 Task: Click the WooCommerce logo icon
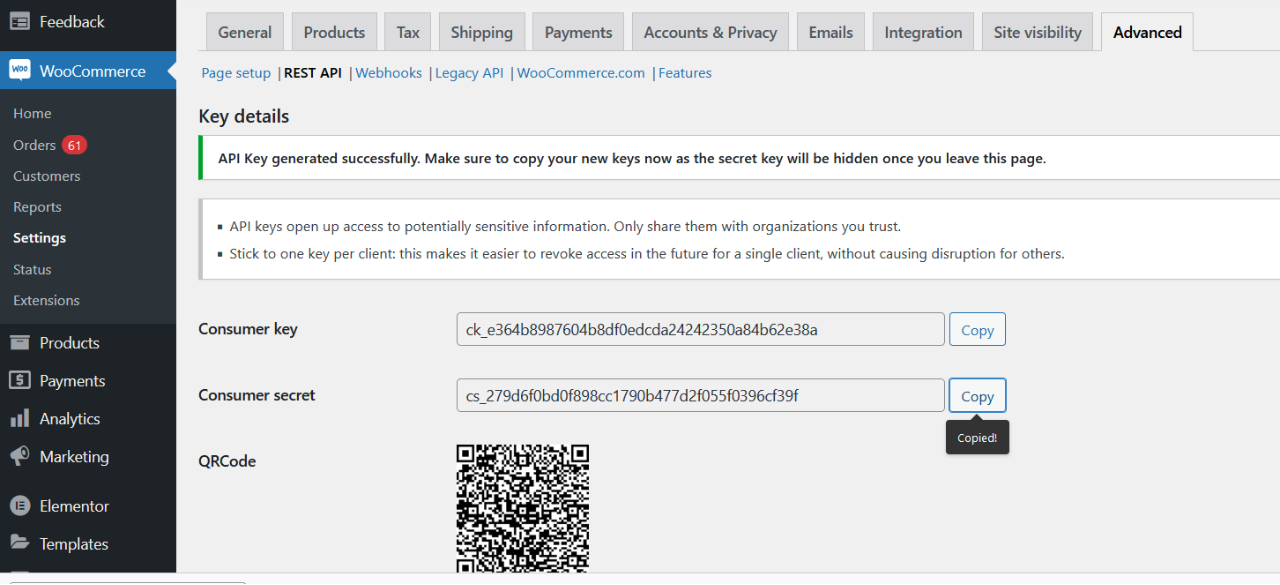[x=20, y=70]
